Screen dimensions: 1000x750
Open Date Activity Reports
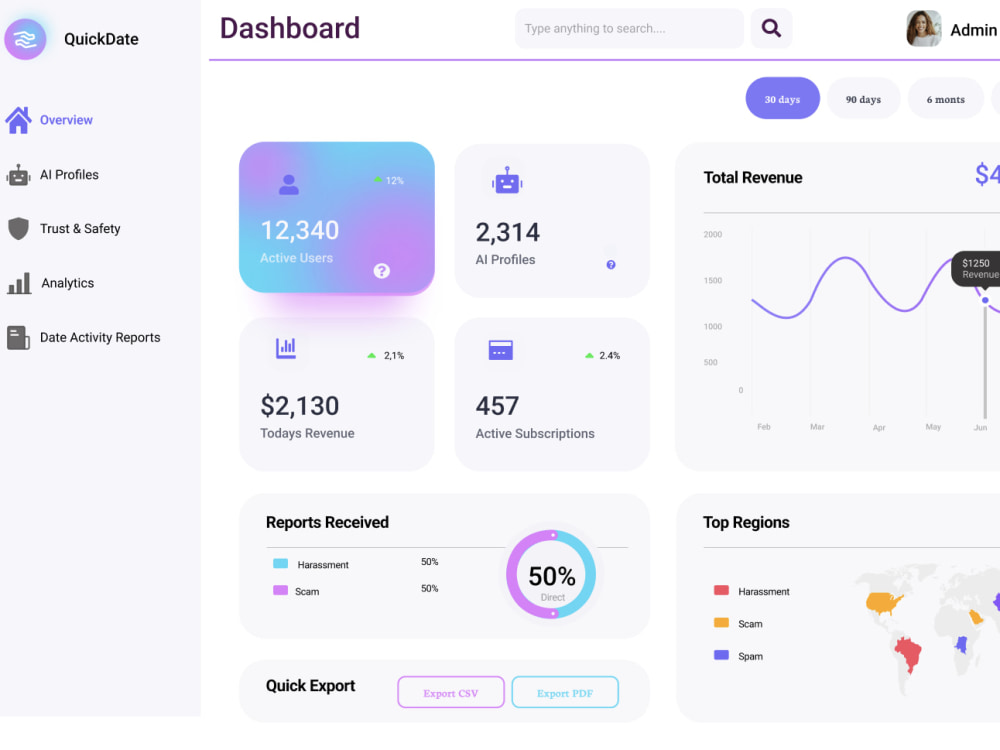click(100, 337)
